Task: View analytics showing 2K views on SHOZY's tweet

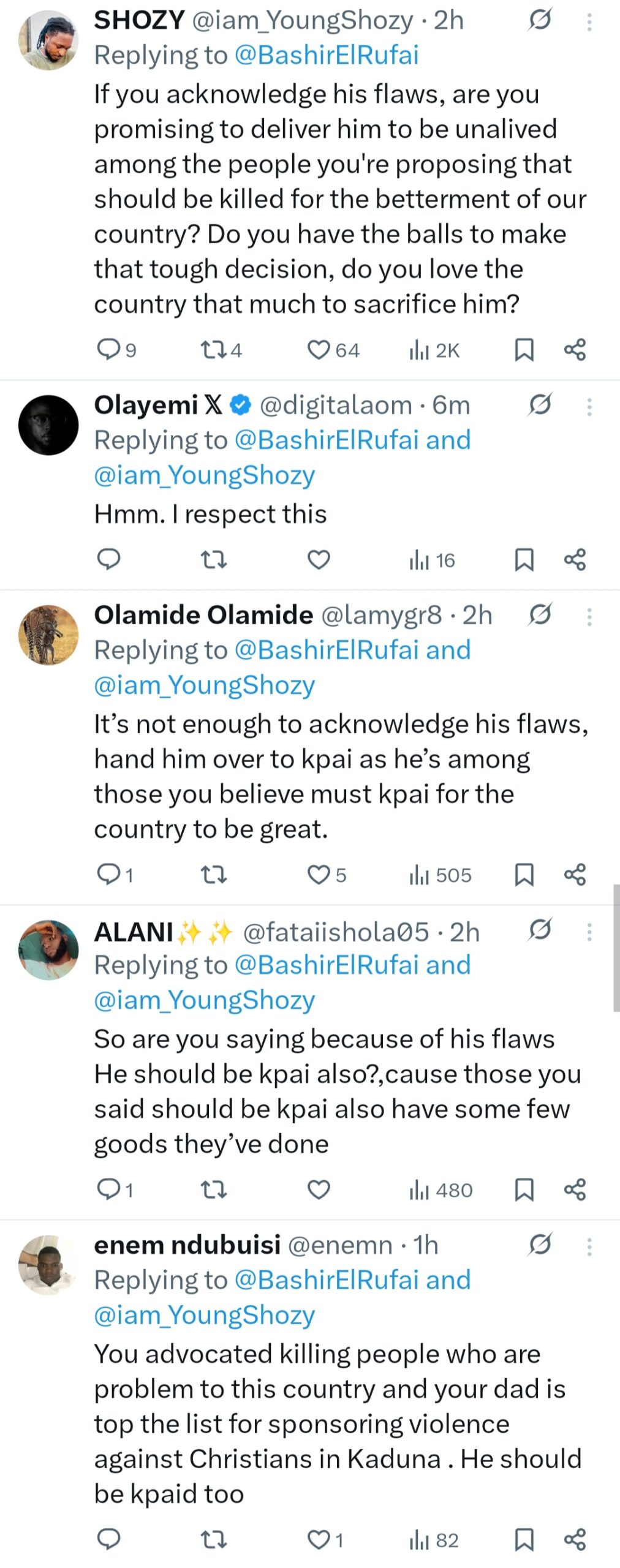Action: [429, 350]
